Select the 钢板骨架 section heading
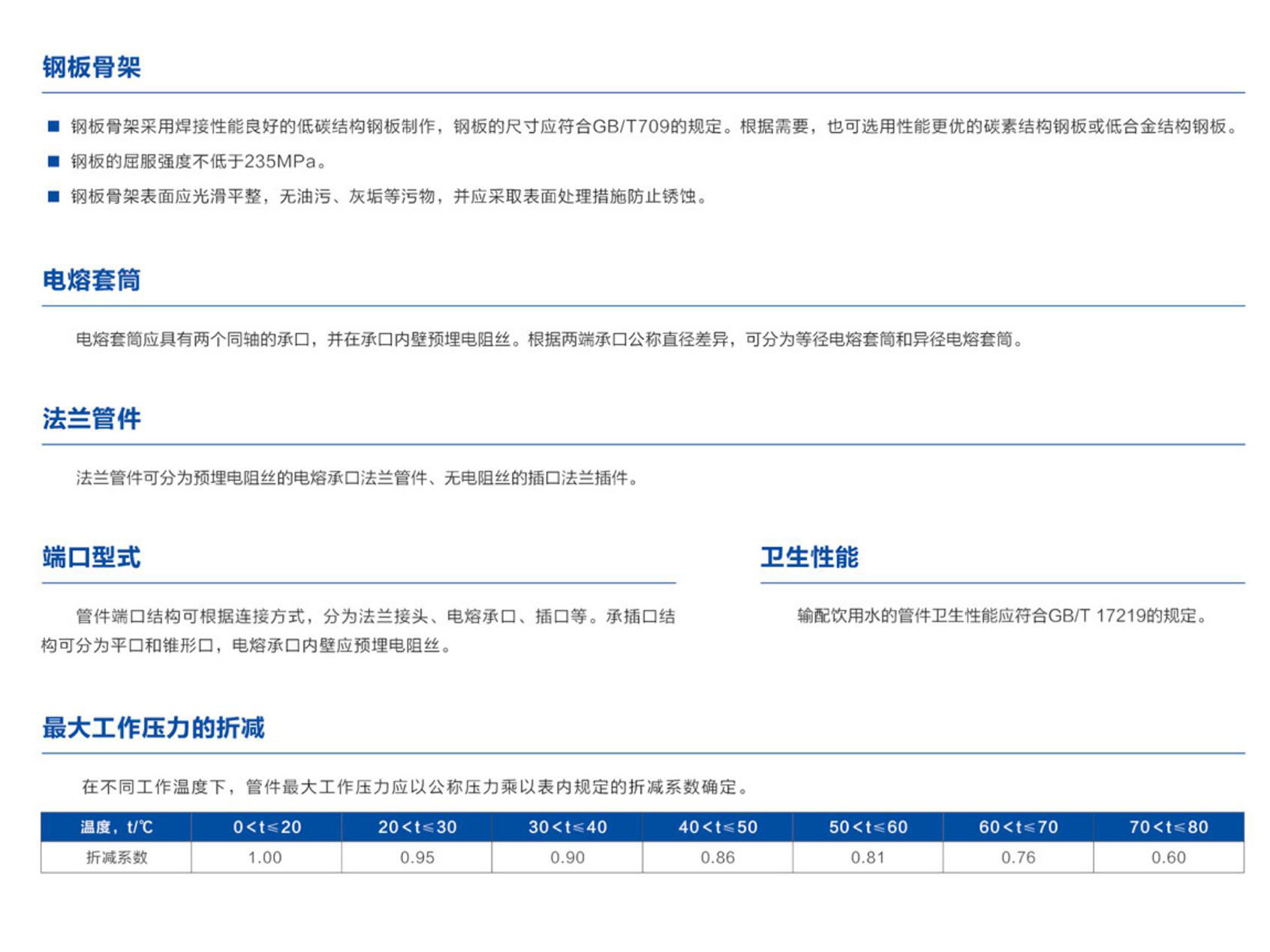The height and width of the screenshot is (952, 1270). tap(92, 68)
